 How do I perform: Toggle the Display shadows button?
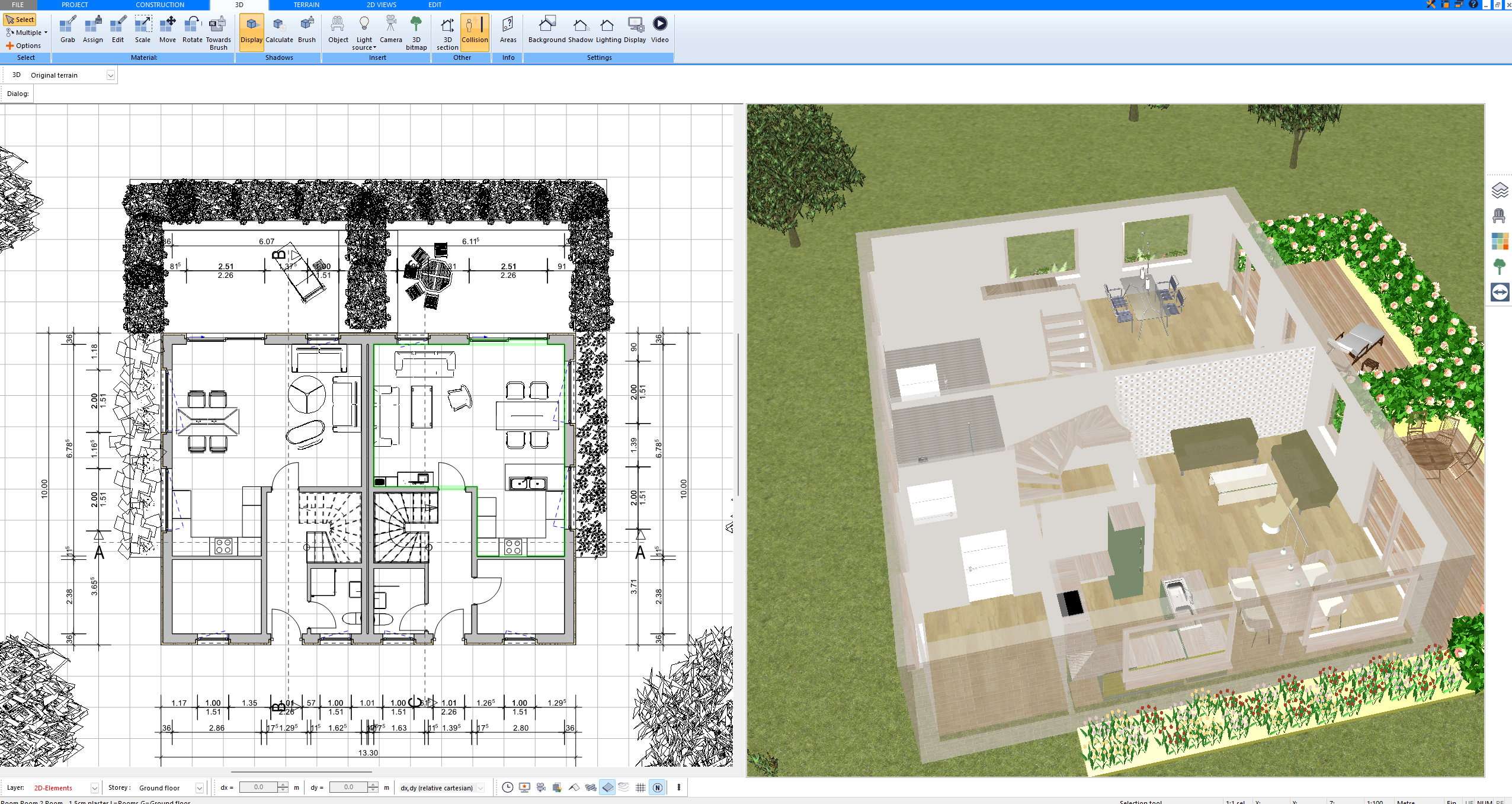(x=251, y=32)
